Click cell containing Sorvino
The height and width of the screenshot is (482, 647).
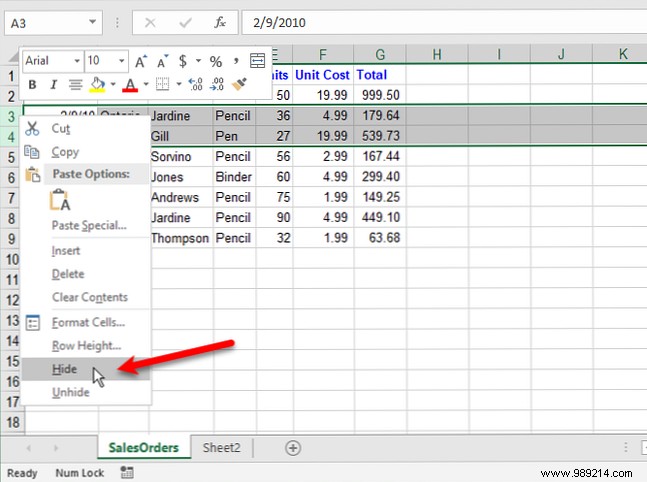181,157
